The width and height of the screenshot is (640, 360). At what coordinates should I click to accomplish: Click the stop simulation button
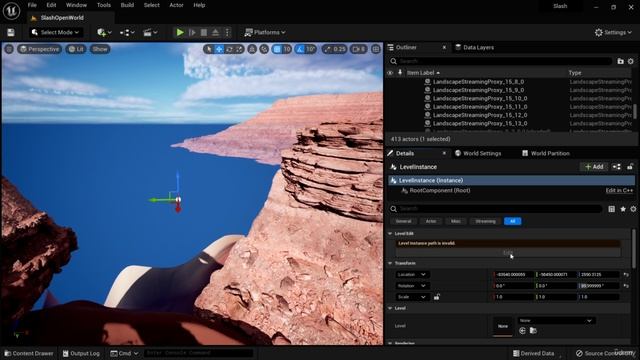coord(204,32)
